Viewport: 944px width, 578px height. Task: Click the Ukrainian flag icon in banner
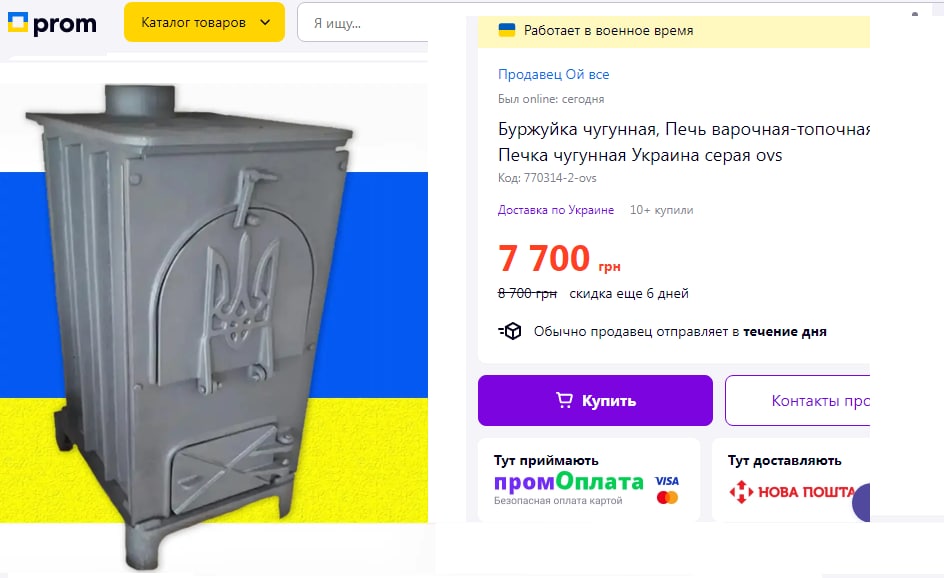pos(507,30)
